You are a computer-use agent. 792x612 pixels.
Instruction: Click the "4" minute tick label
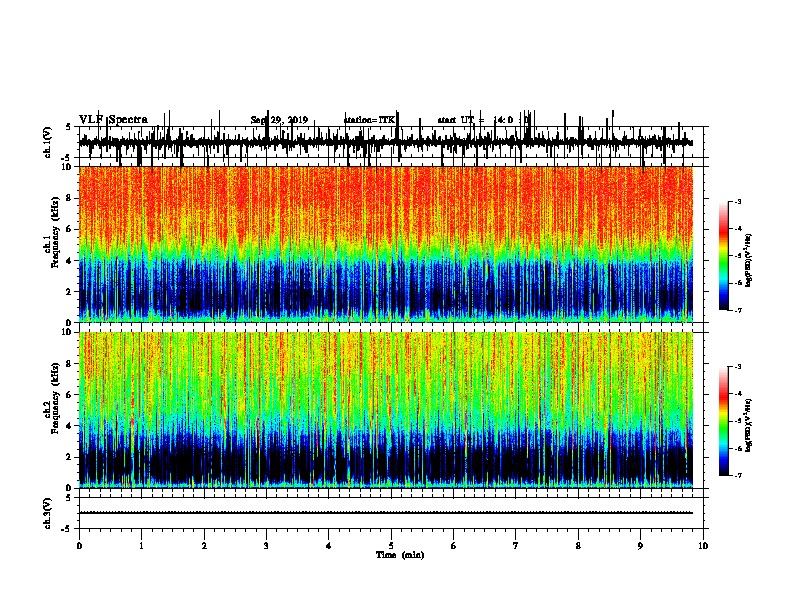click(329, 546)
